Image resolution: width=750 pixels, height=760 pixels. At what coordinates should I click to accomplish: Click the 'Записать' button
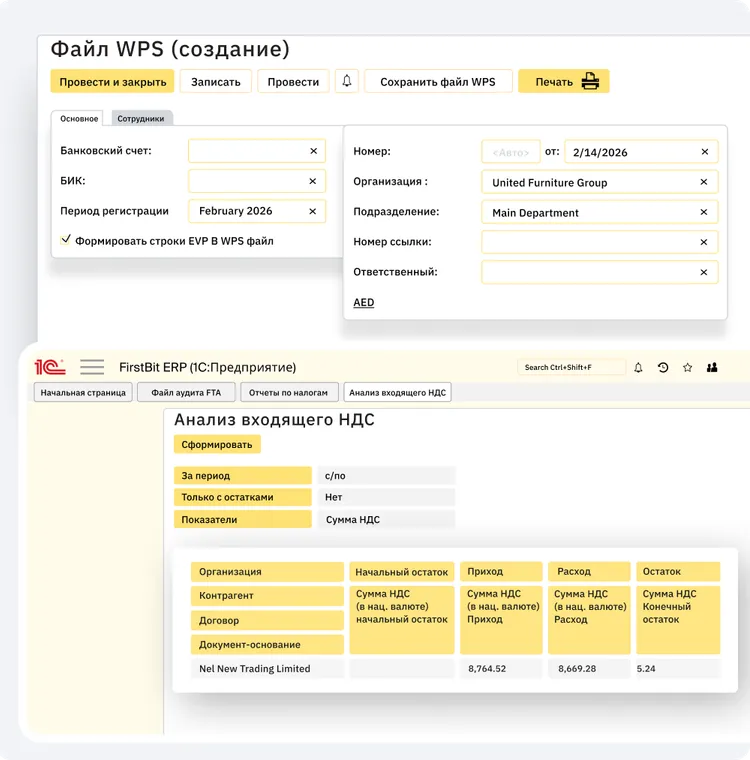tap(216, 81)
